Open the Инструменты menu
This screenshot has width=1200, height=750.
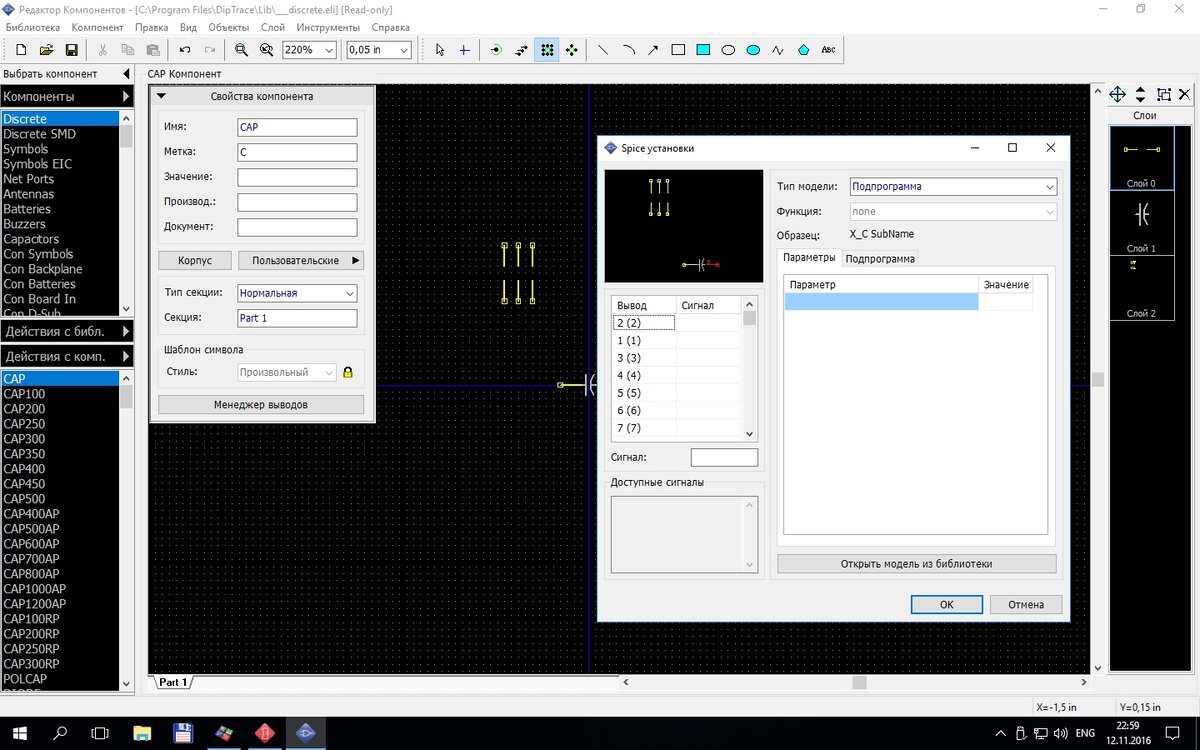328,27
